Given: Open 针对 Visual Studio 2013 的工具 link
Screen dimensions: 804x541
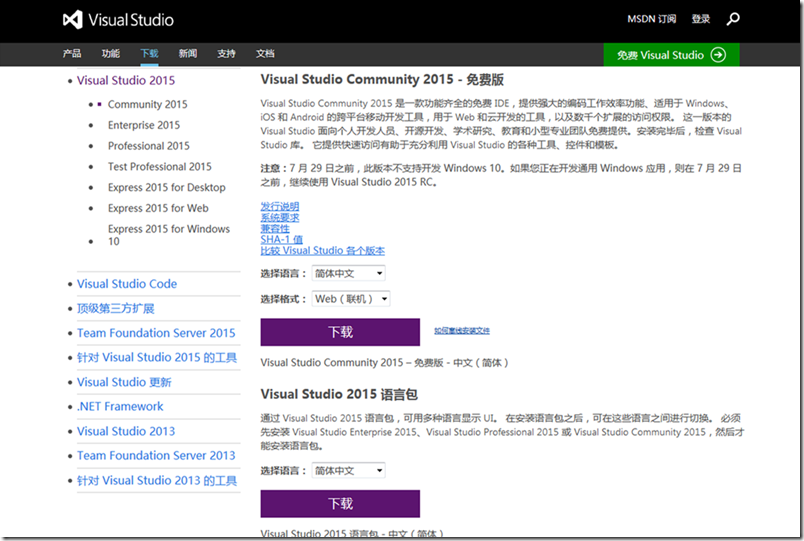Looking at the screenshot, I should (x=157, y=480).
